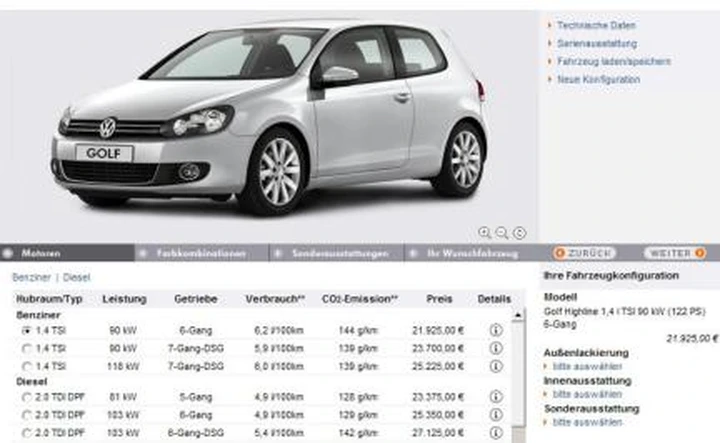The image size is (720, 443).
Task: Click the silver Golf car image
Action: [270, 117]
